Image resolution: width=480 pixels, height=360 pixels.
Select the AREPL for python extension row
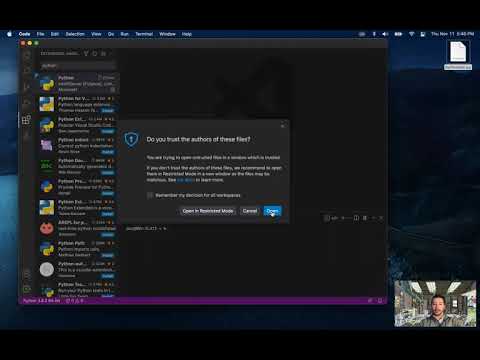77,228
